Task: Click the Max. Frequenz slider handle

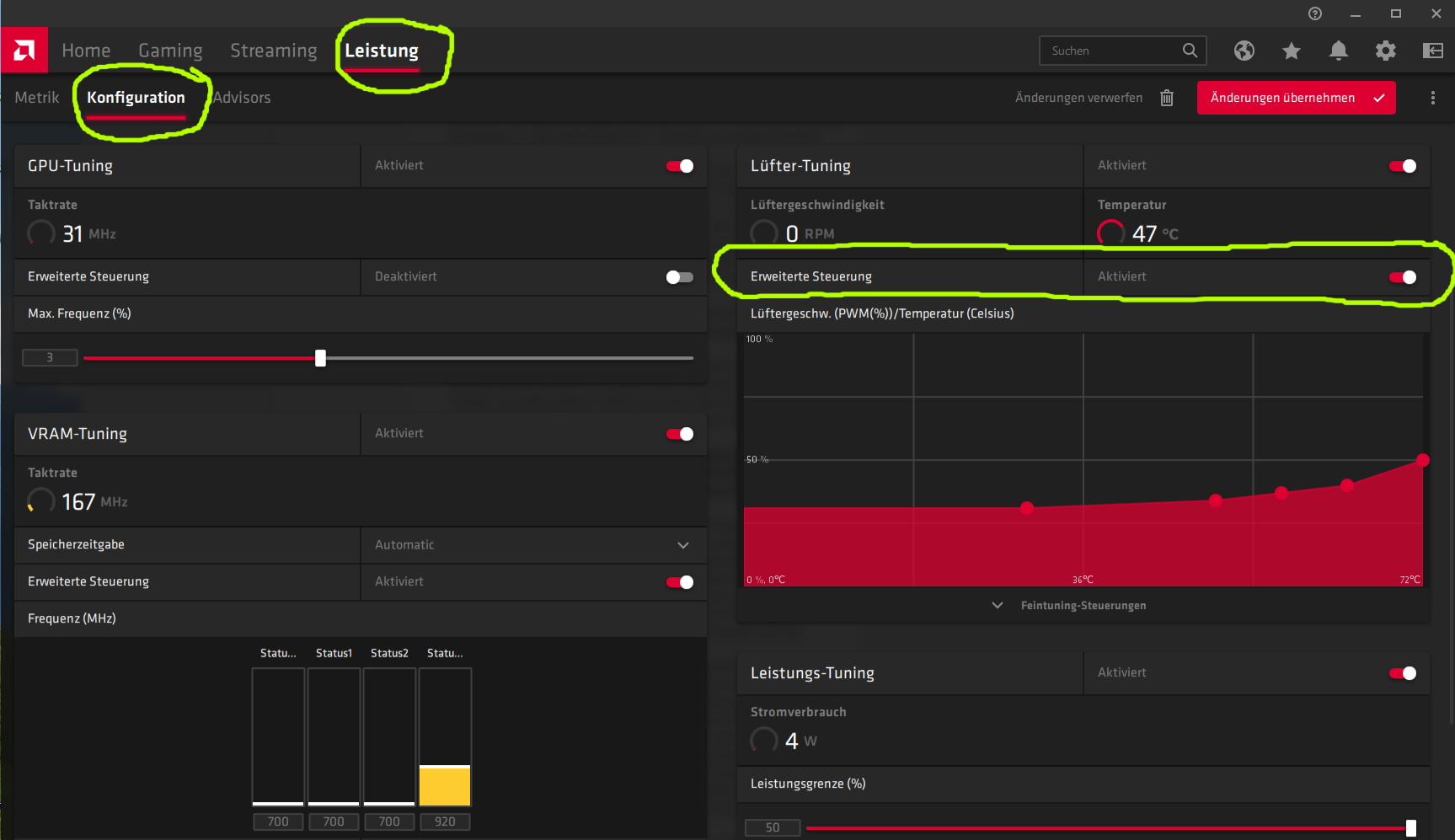Action: point(320,358)
